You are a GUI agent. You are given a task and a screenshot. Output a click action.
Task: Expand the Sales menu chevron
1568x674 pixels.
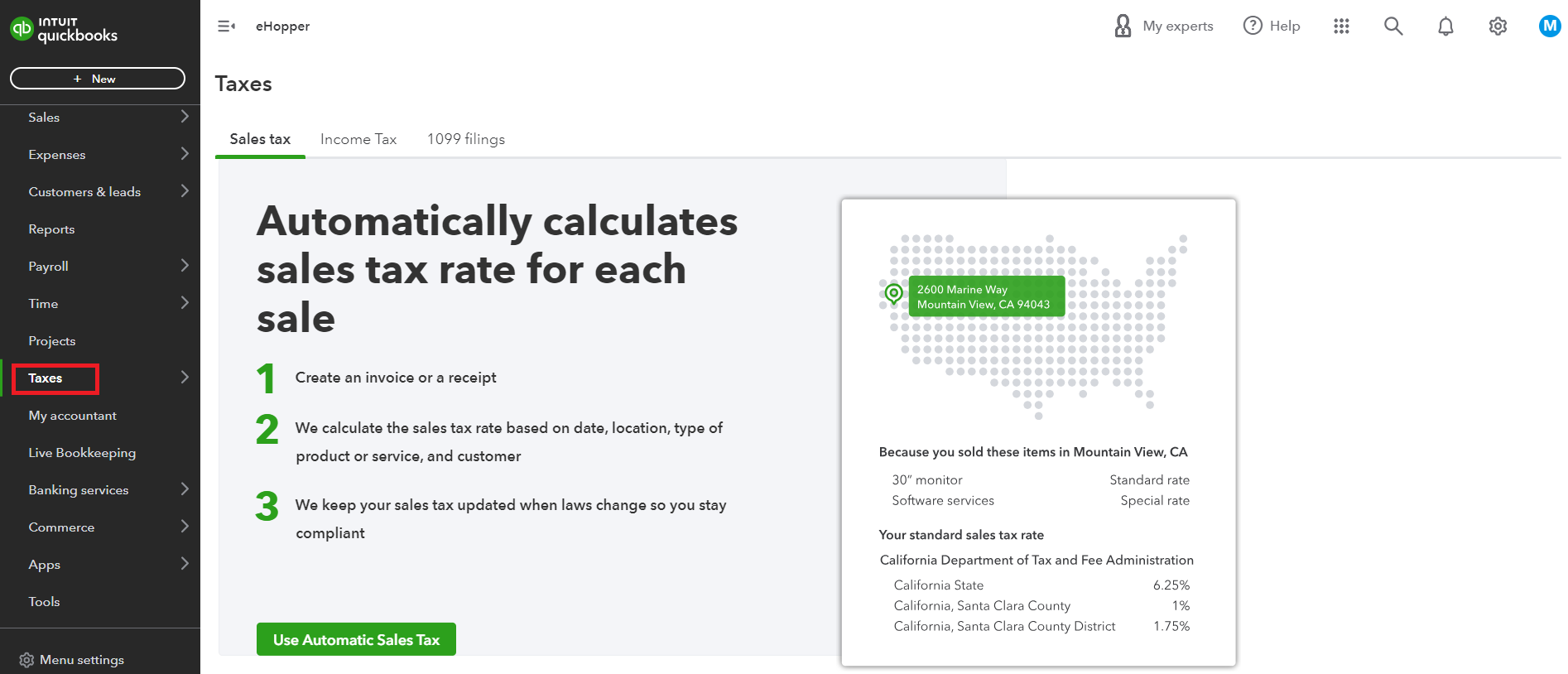pos(185,117)
